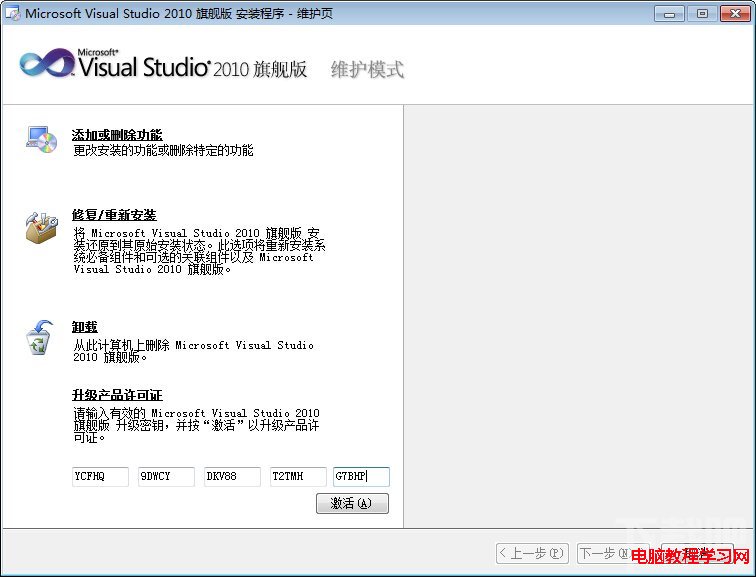Open the 添加或删除功能 link
This screenshot has width=756, height=577.
point(117,135)
